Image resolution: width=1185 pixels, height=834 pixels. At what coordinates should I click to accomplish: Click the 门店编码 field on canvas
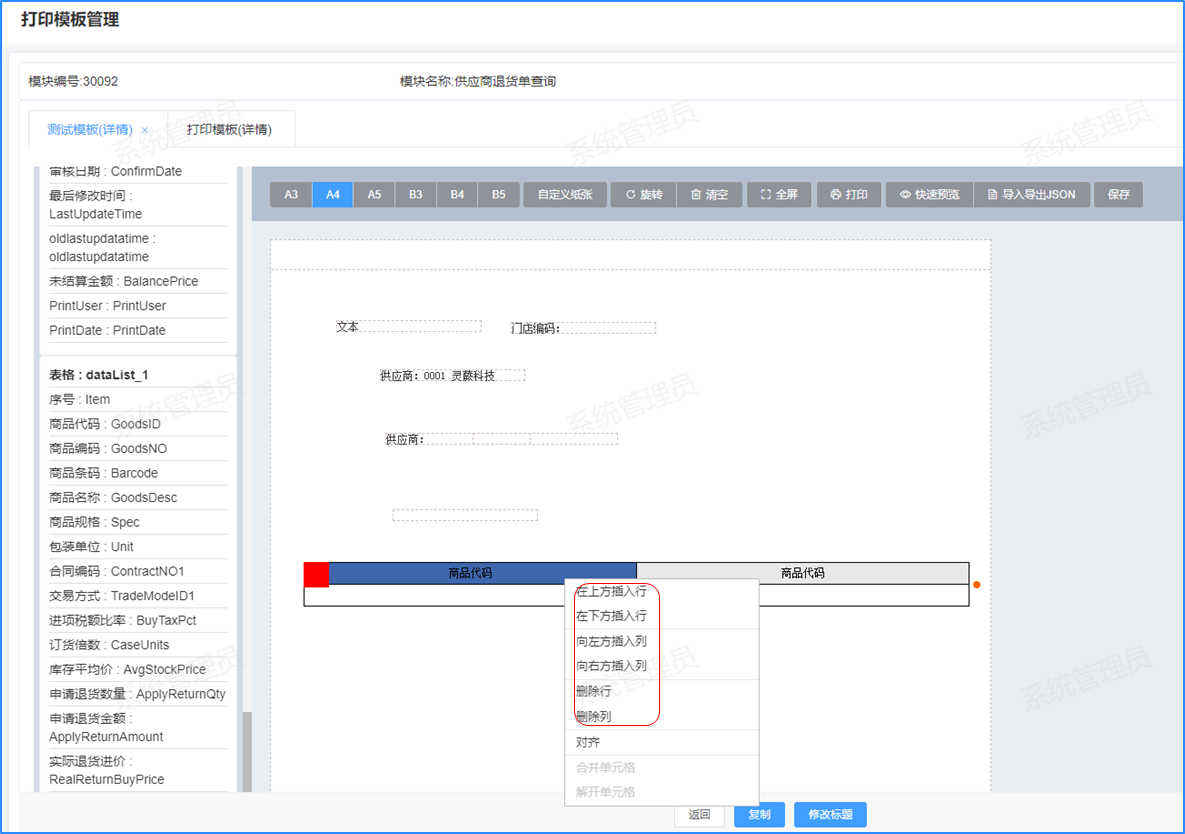583,328
